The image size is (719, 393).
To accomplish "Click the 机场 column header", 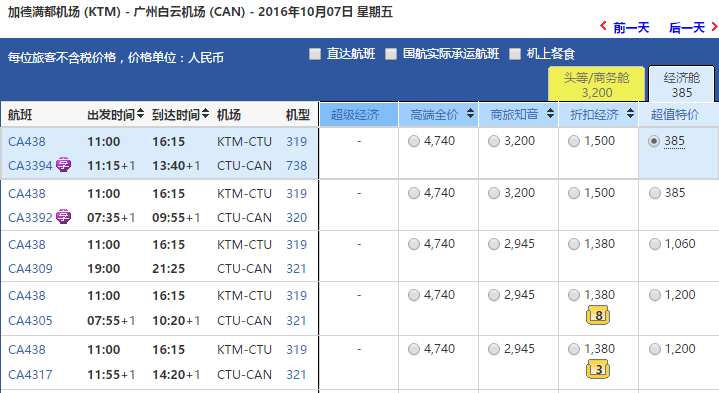I will point(229,115).
